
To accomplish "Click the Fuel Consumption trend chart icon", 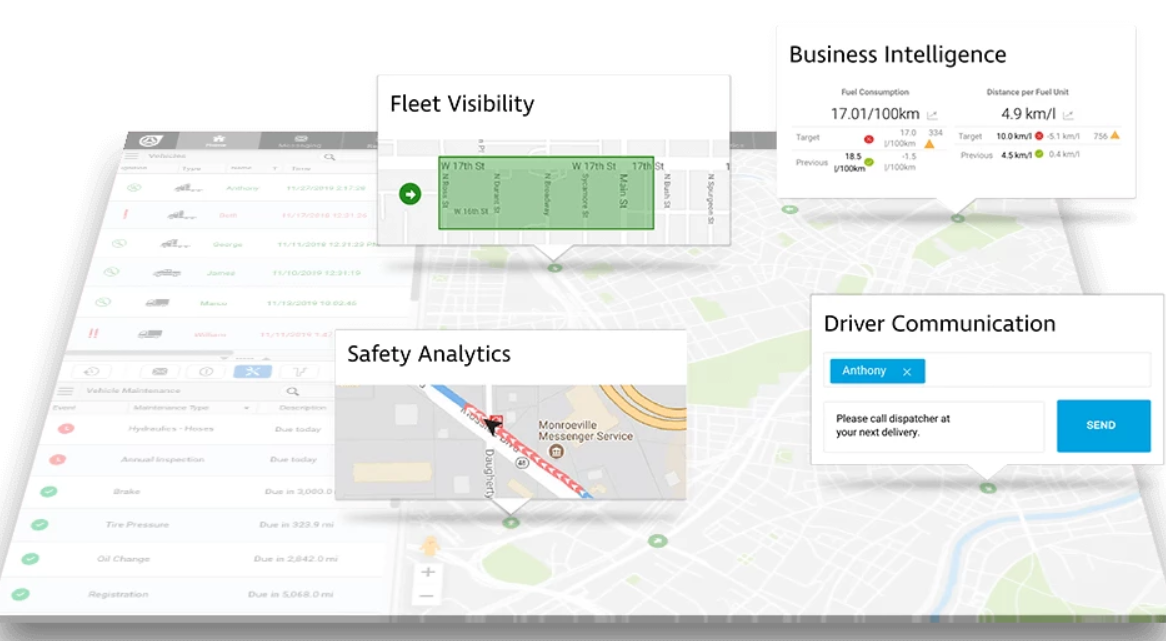I will [x=932, y=115].
